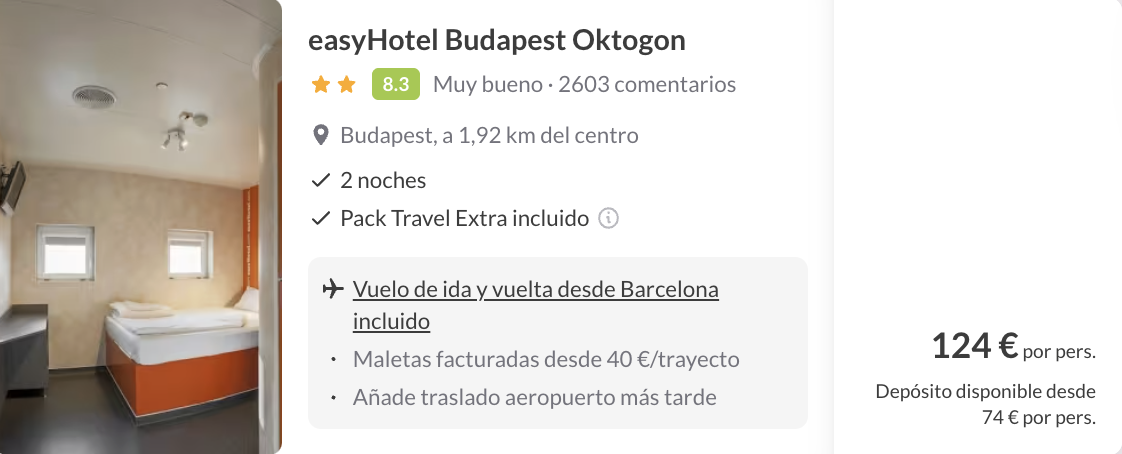Click 'Maletas facturadas desde 40 €/trayecto' line
The image size is (1122, 454).
point(546,359)
